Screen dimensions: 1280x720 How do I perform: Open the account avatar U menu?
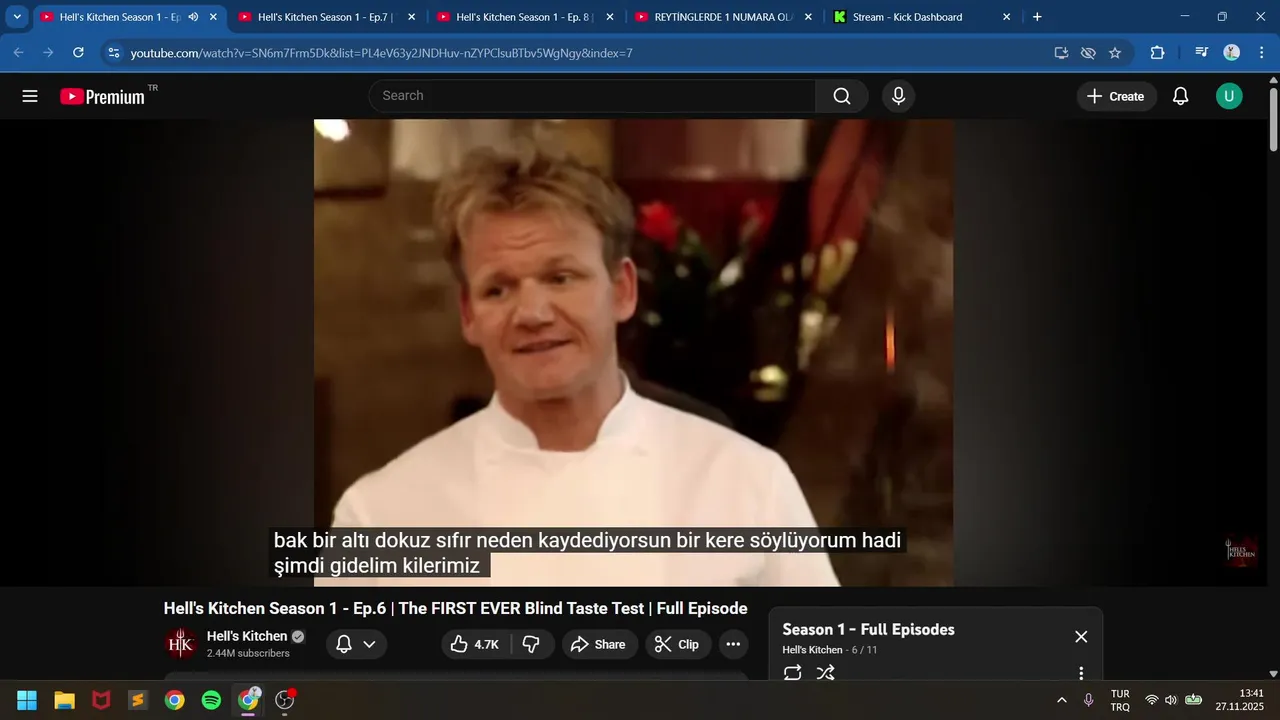pyautogui.click(x=1229, y=96)
